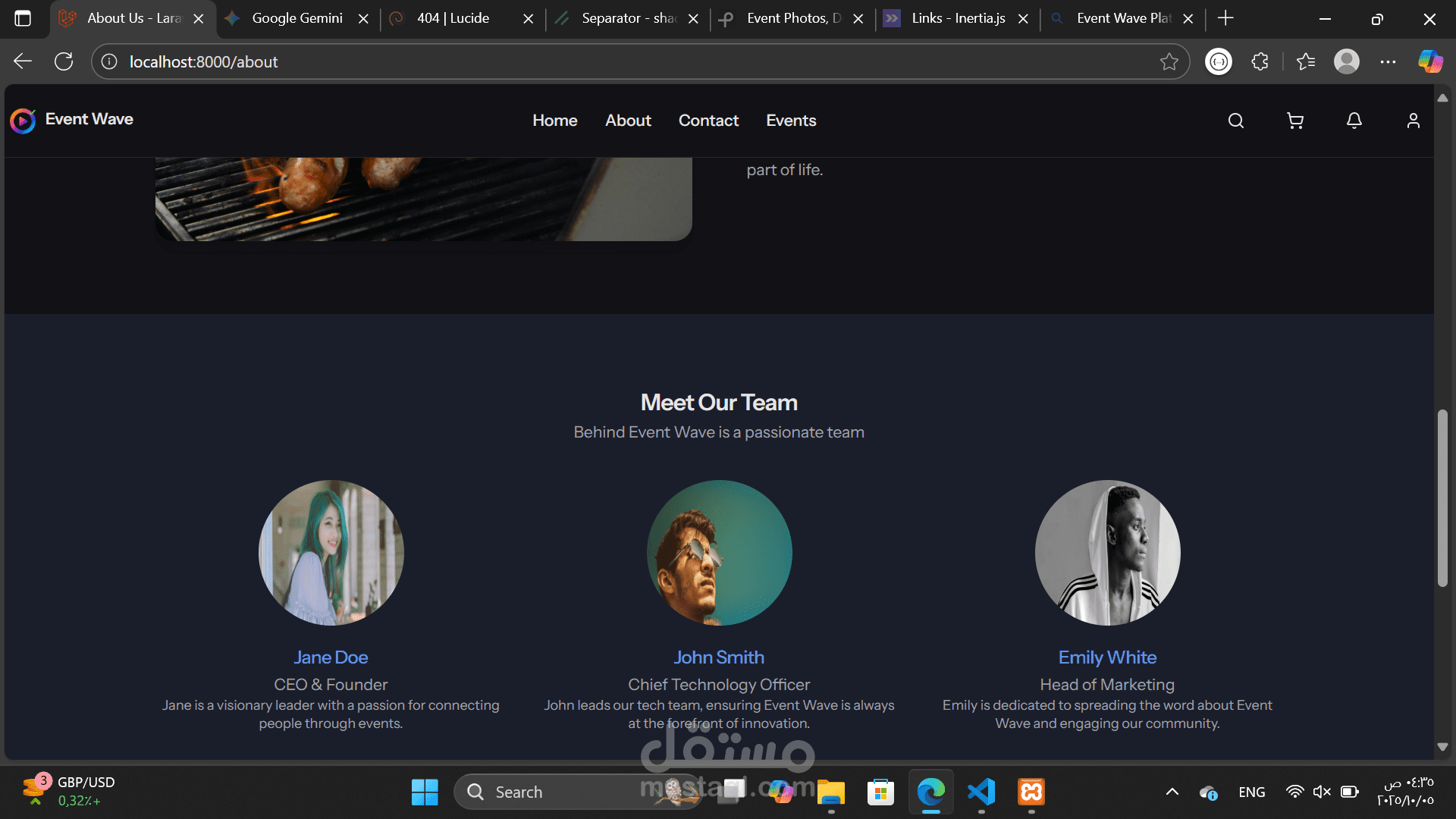The image size is (1456, 819).
Task: Open the user profile icon in header
Action: pos(1414,121)
